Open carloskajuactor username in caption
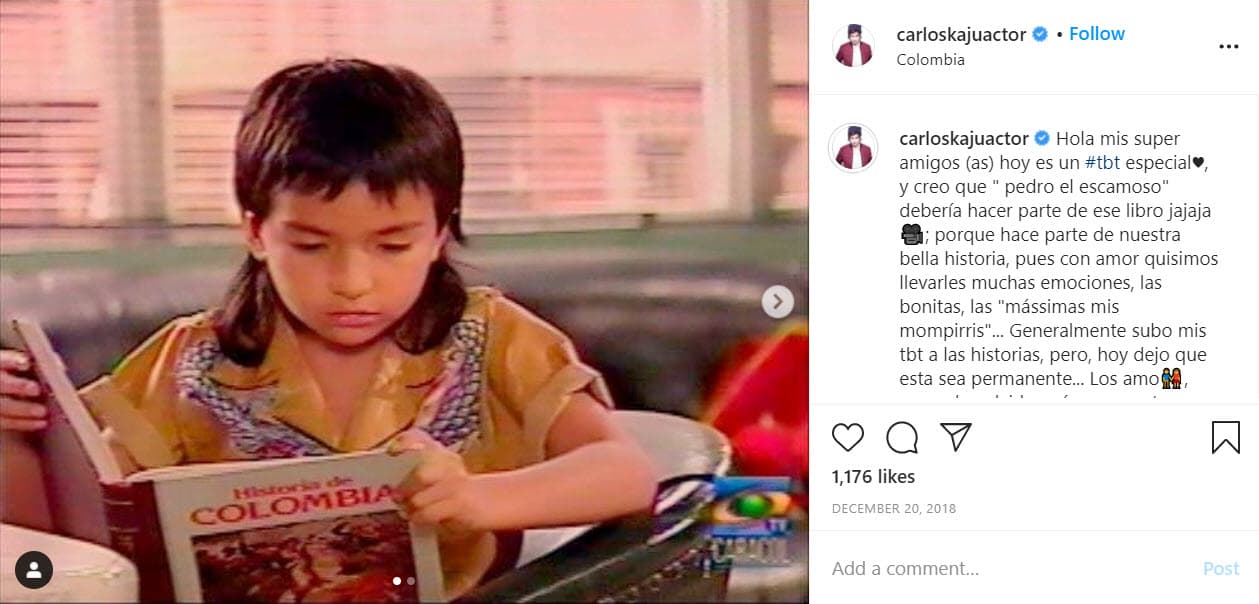Screen dimensions: 1259x604 click(x=964, y=138)
